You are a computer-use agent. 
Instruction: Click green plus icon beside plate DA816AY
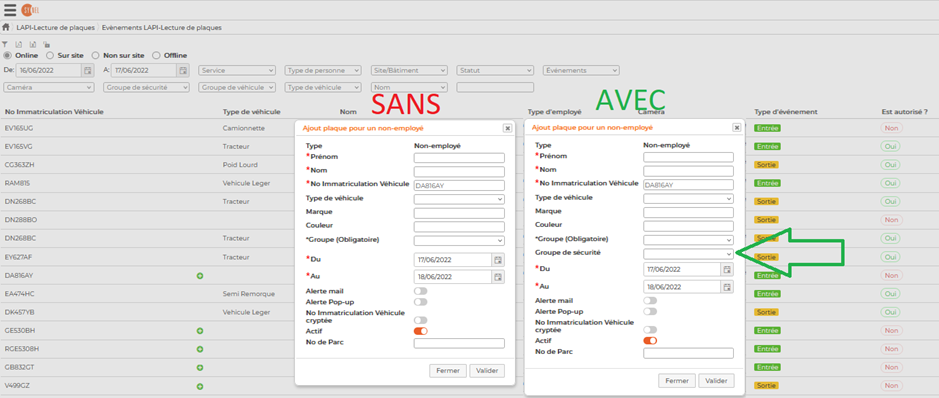pos(200,275)
